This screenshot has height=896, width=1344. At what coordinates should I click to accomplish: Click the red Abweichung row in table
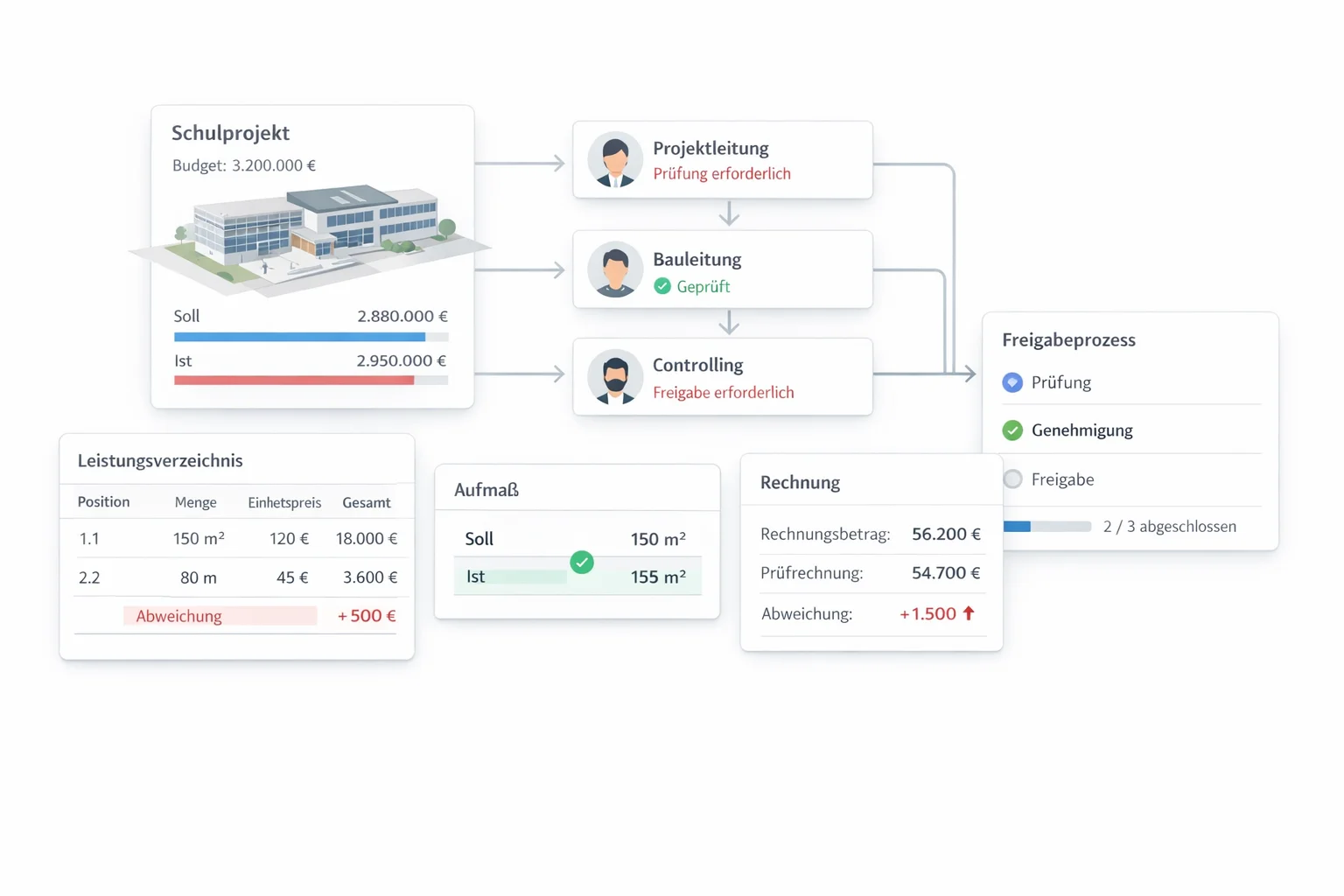[x=220, y=616]
